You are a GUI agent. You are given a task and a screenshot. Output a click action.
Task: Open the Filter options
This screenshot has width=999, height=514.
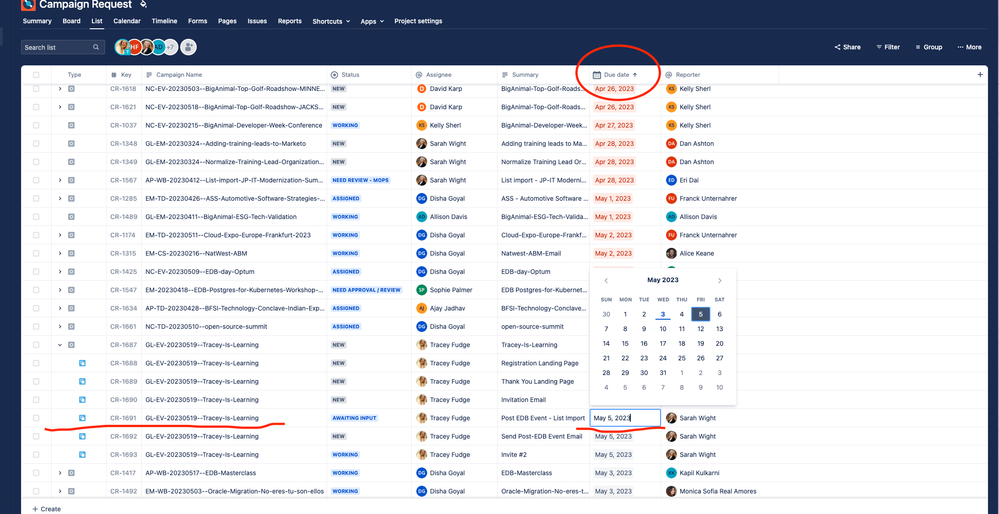click(x=888, y=47)
